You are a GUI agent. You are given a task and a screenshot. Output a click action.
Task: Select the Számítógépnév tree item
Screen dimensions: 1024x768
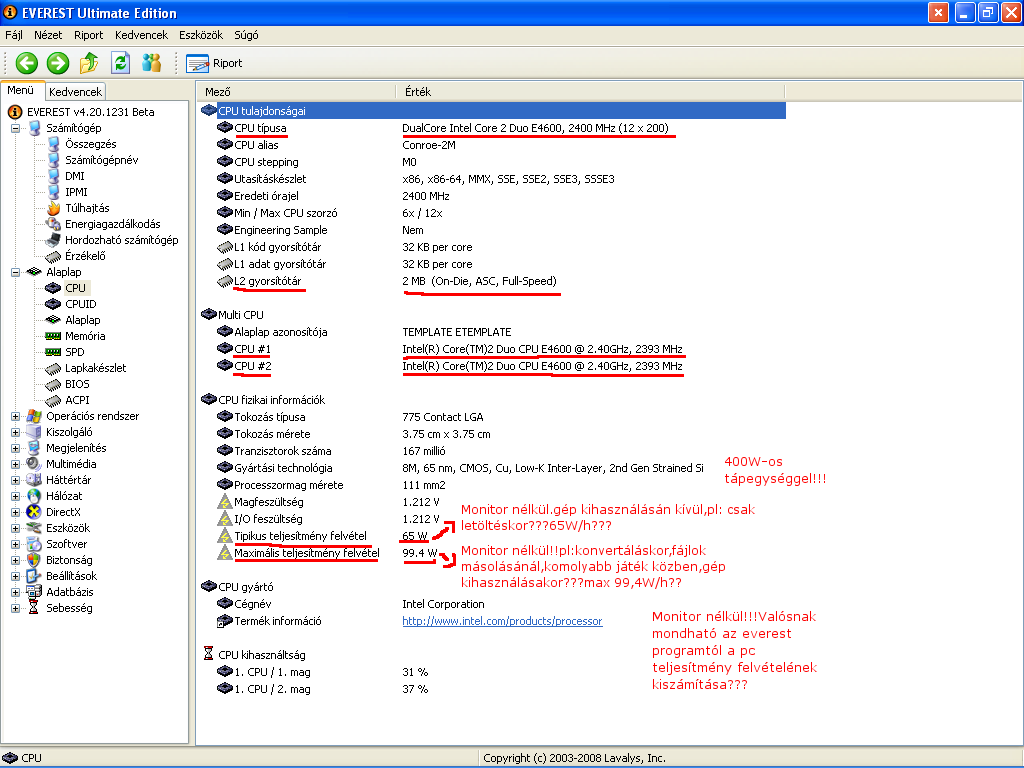click(101, 160)
